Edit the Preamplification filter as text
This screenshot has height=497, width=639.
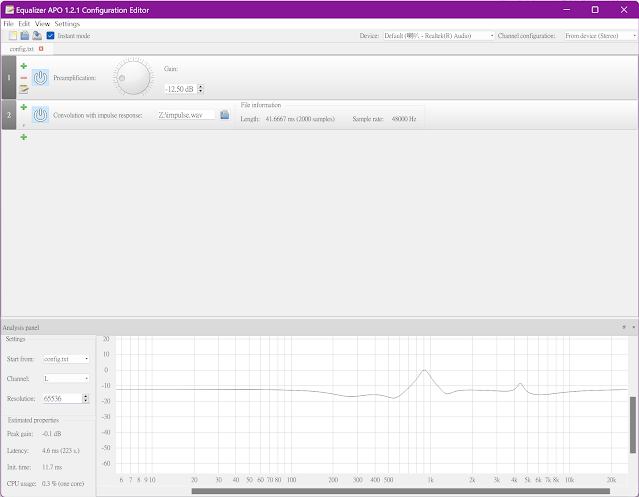click(x=24, y=89)
